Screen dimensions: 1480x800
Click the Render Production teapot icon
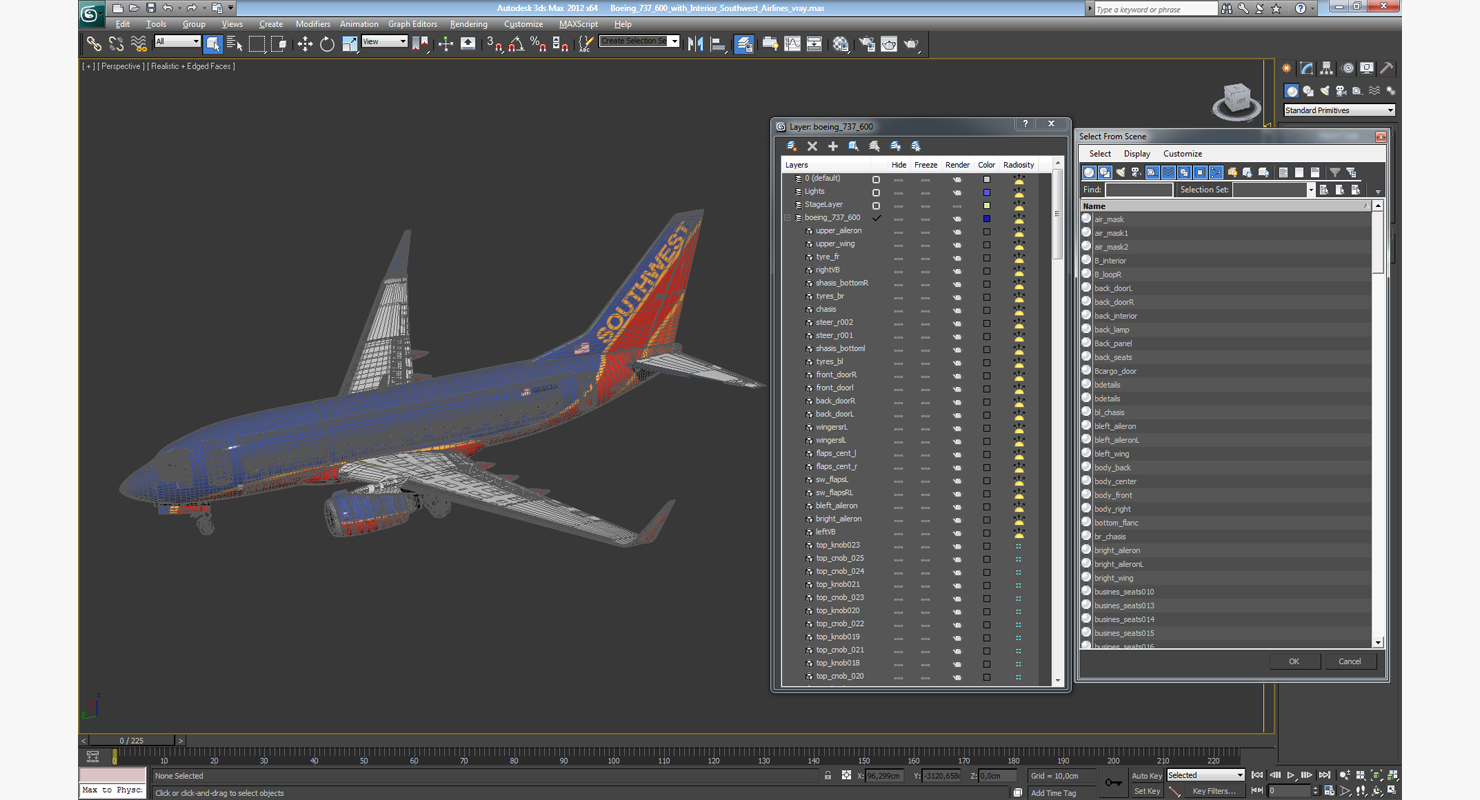[x=911, y=44]
